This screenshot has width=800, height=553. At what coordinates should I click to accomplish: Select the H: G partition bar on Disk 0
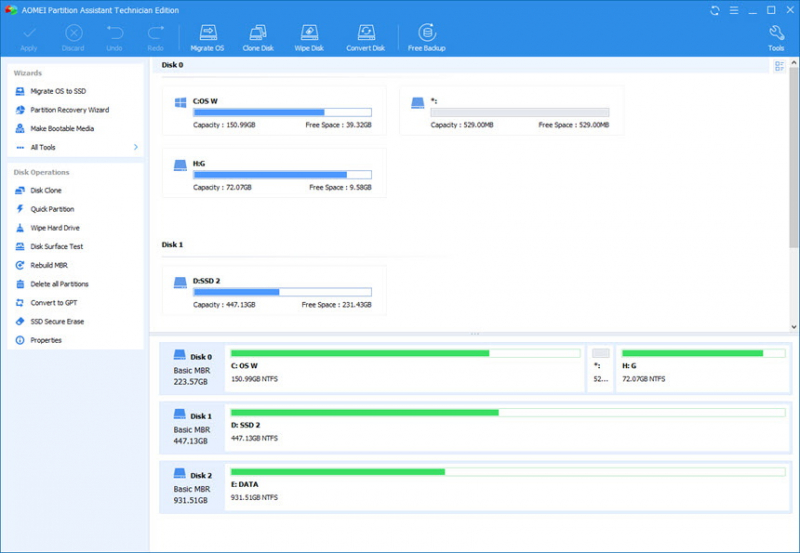coord(703,353)
